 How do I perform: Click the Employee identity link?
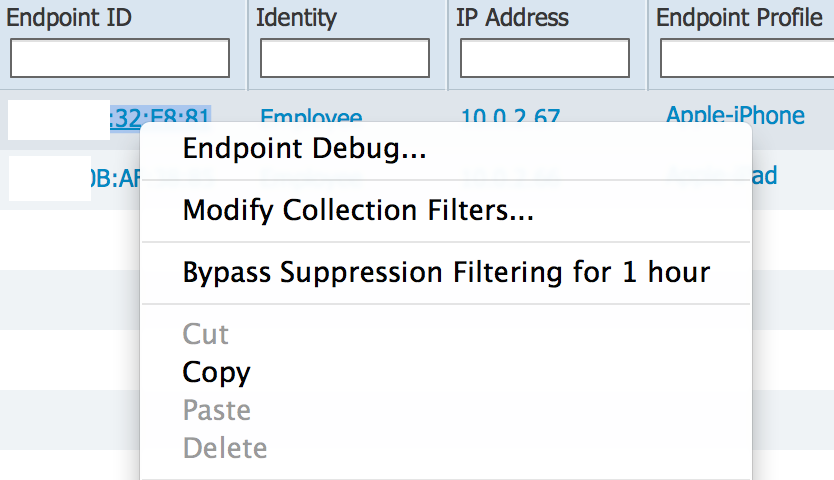(x=310, y=117)
